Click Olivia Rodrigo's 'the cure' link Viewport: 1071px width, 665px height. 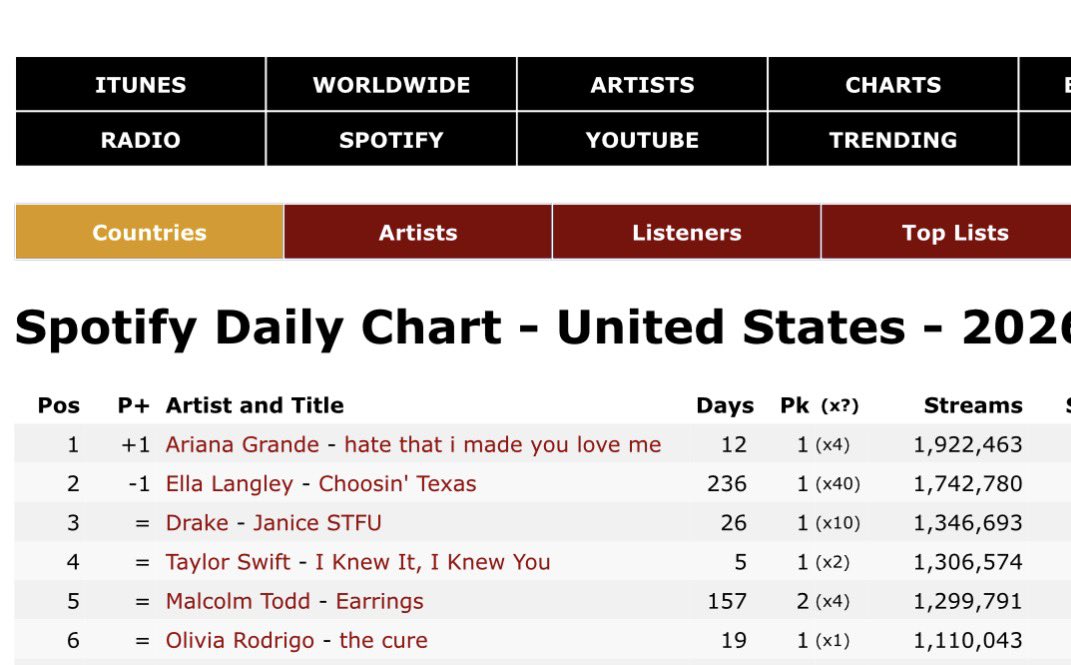[x=383, y=640]
